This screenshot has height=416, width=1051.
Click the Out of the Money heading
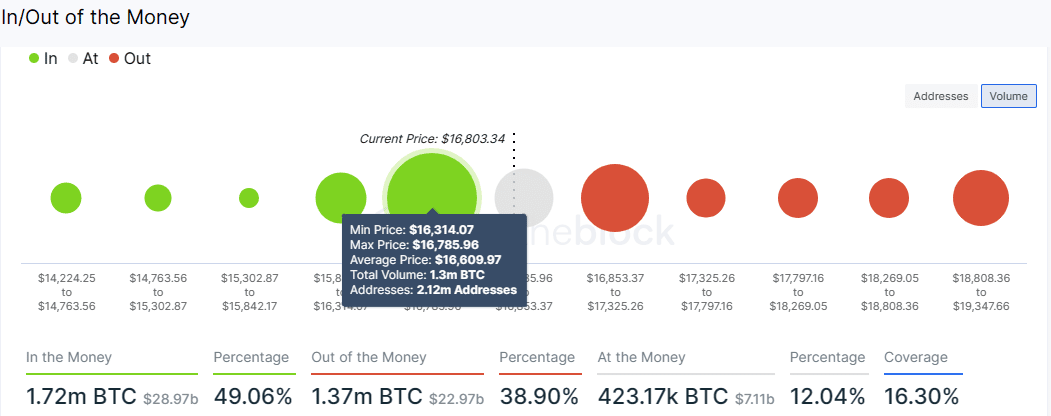(x=369, y=357)
